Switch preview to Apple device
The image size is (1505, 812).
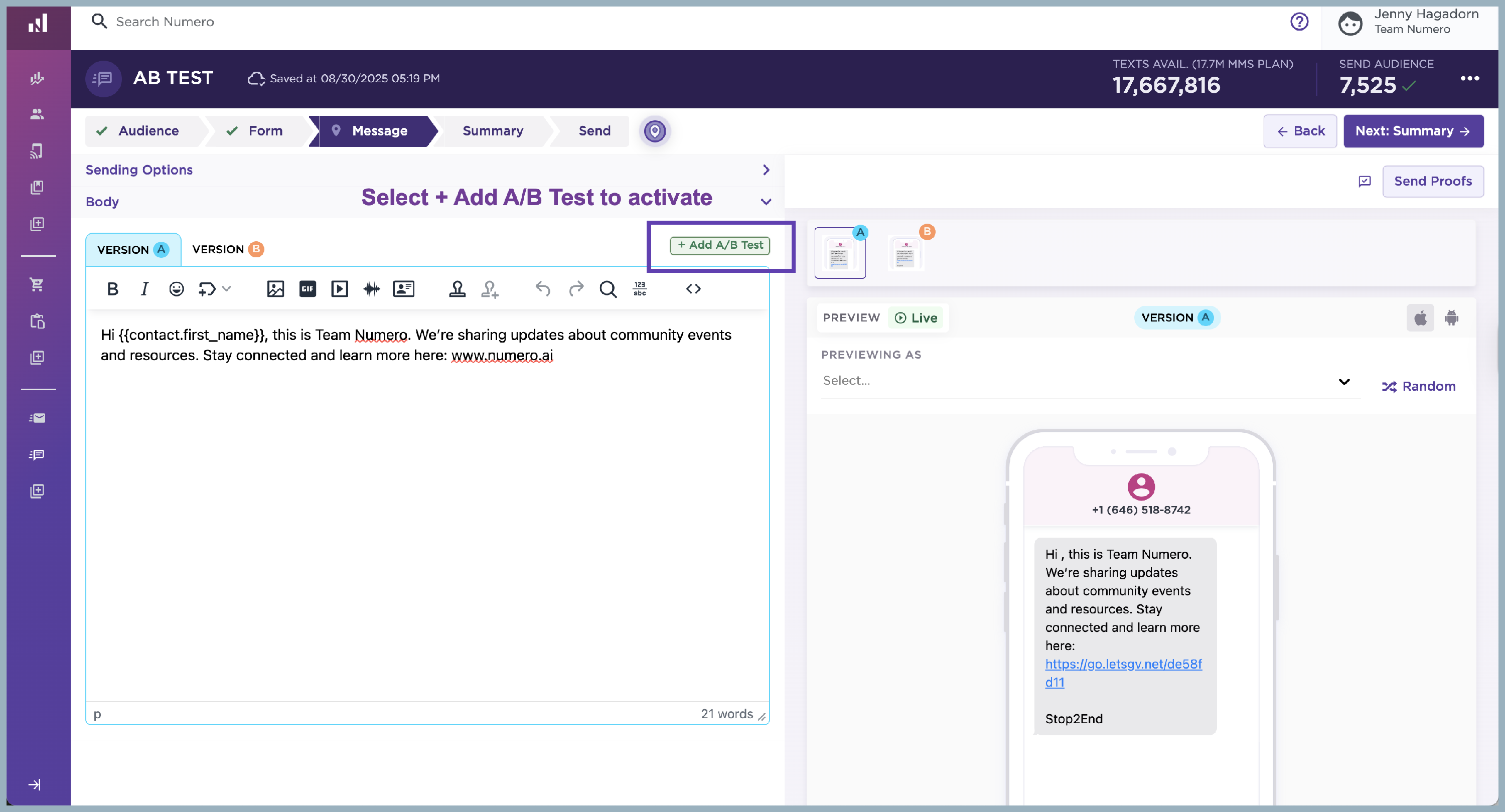click(1420, 318)
